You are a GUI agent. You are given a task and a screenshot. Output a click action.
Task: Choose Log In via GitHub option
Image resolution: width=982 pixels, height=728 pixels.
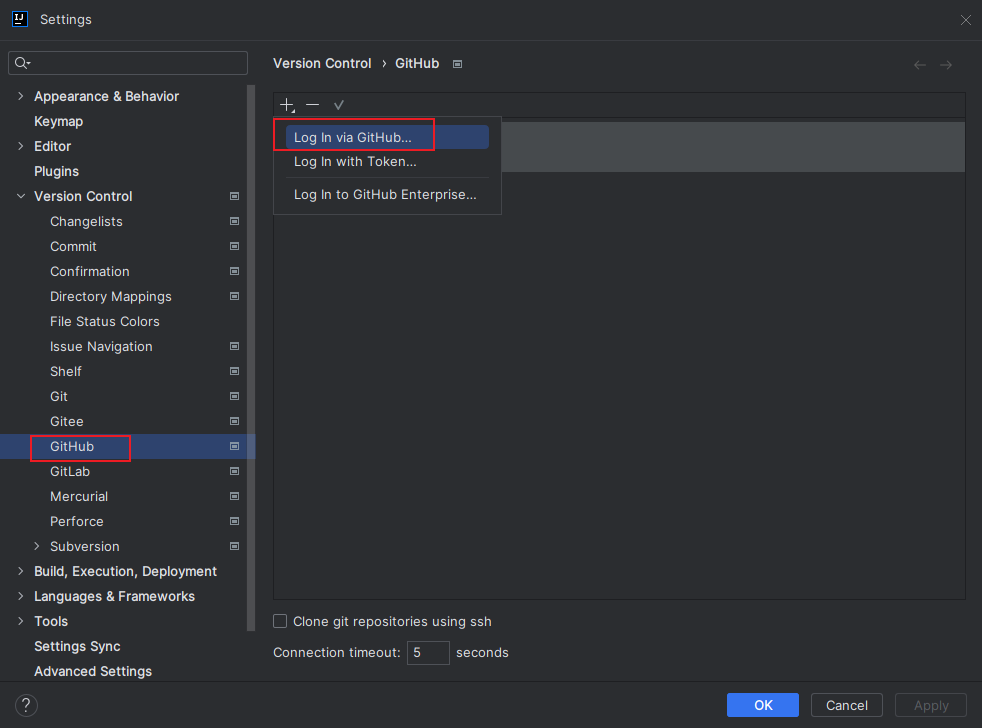click(387, 137)
